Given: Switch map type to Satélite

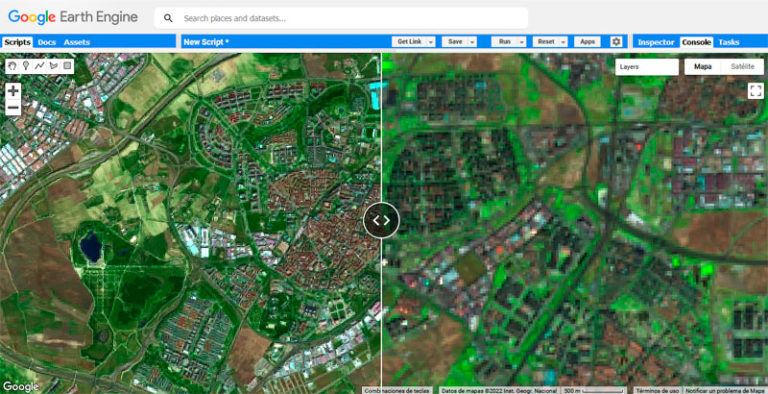Looking at the screenshot, I should point(743,67).
